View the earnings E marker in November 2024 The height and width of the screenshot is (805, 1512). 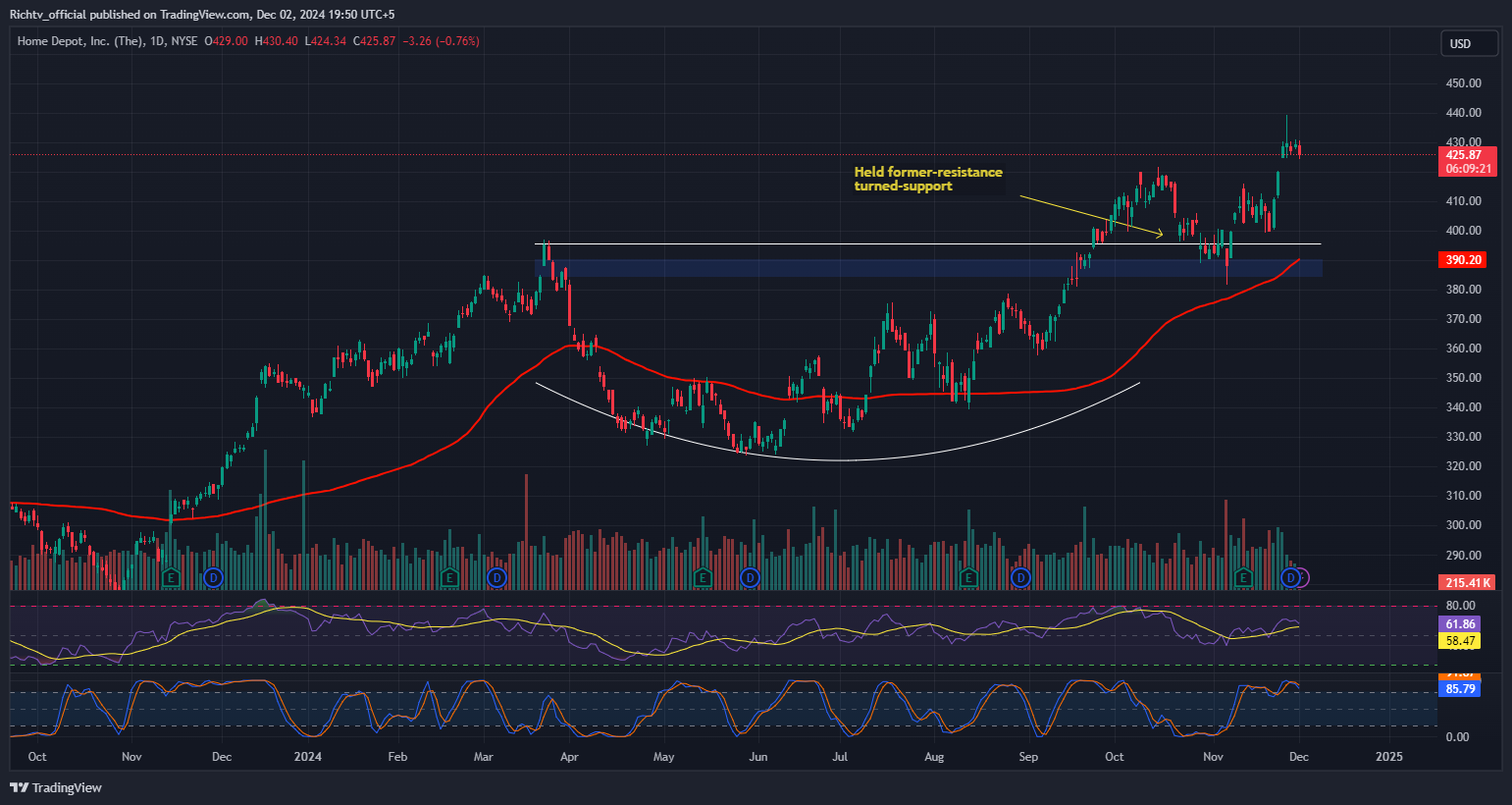pos(1243,577)
